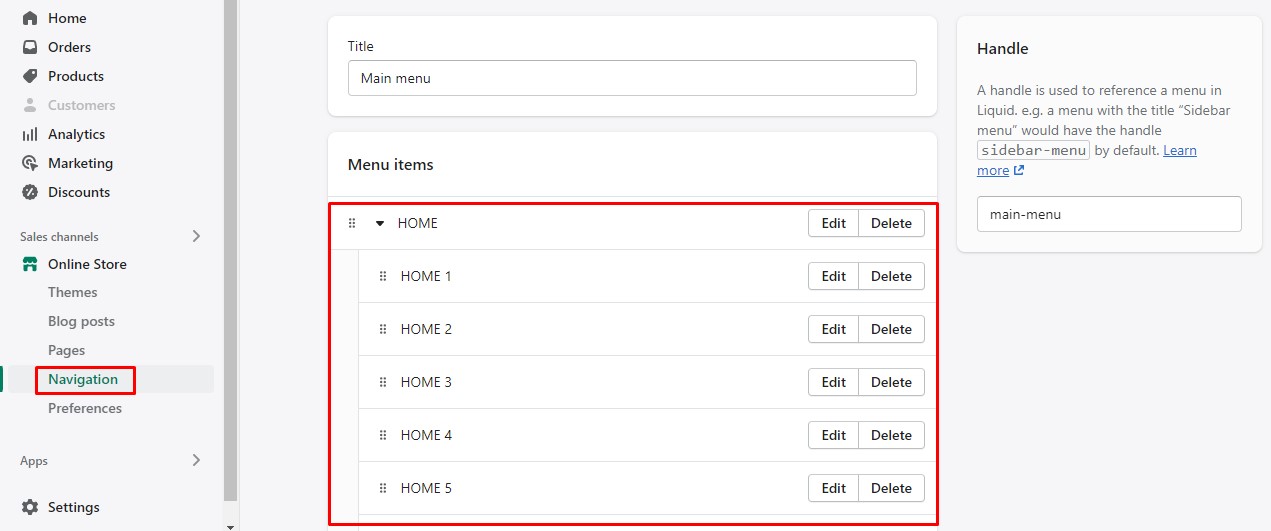Screen dimensions: 1271x531
Task: Select Navigation in the sidebar
Action: (83, 379)
